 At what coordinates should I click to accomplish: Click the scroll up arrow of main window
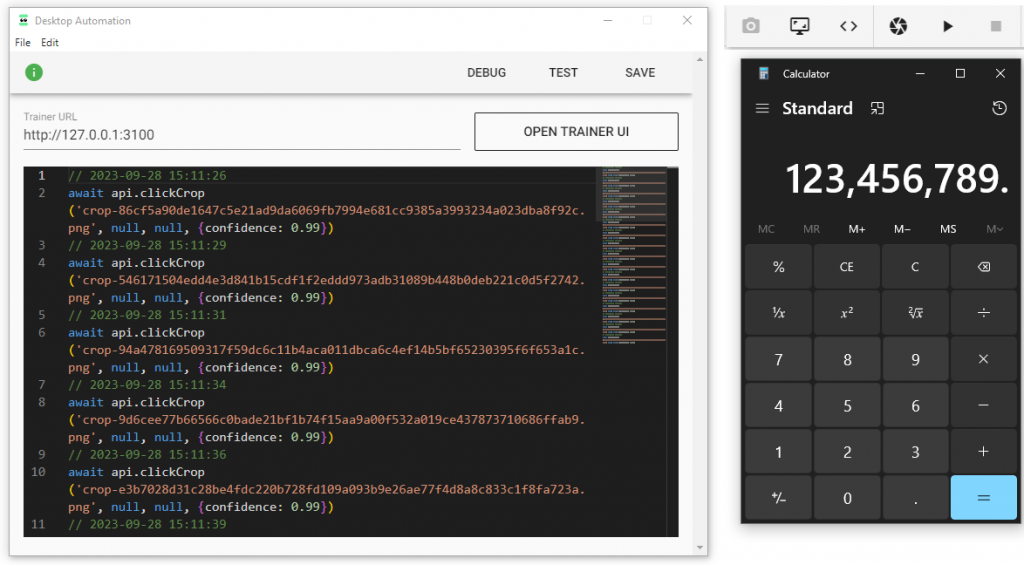pos(700,60)
